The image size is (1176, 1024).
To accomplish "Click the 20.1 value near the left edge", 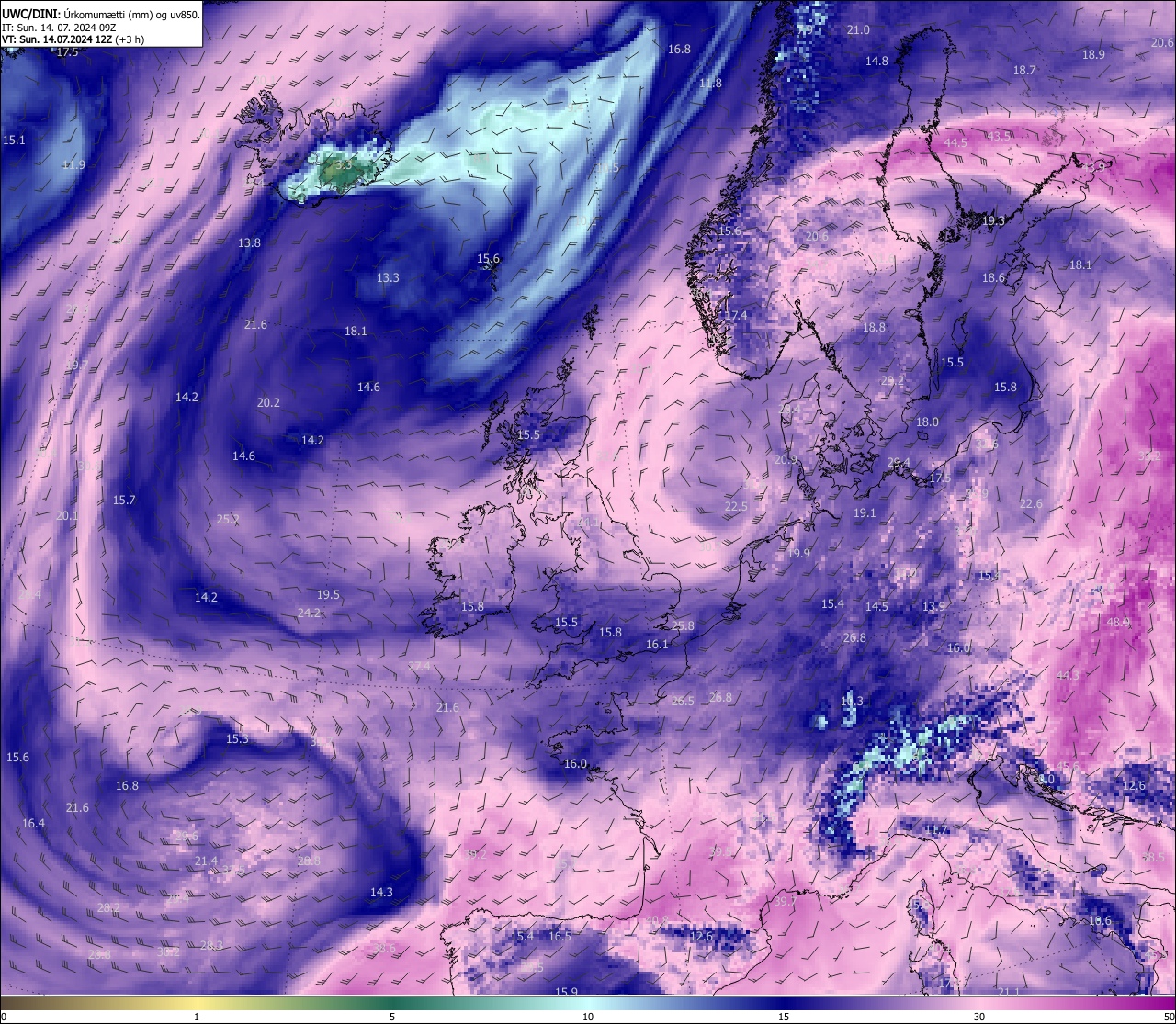I will (67, 516).
